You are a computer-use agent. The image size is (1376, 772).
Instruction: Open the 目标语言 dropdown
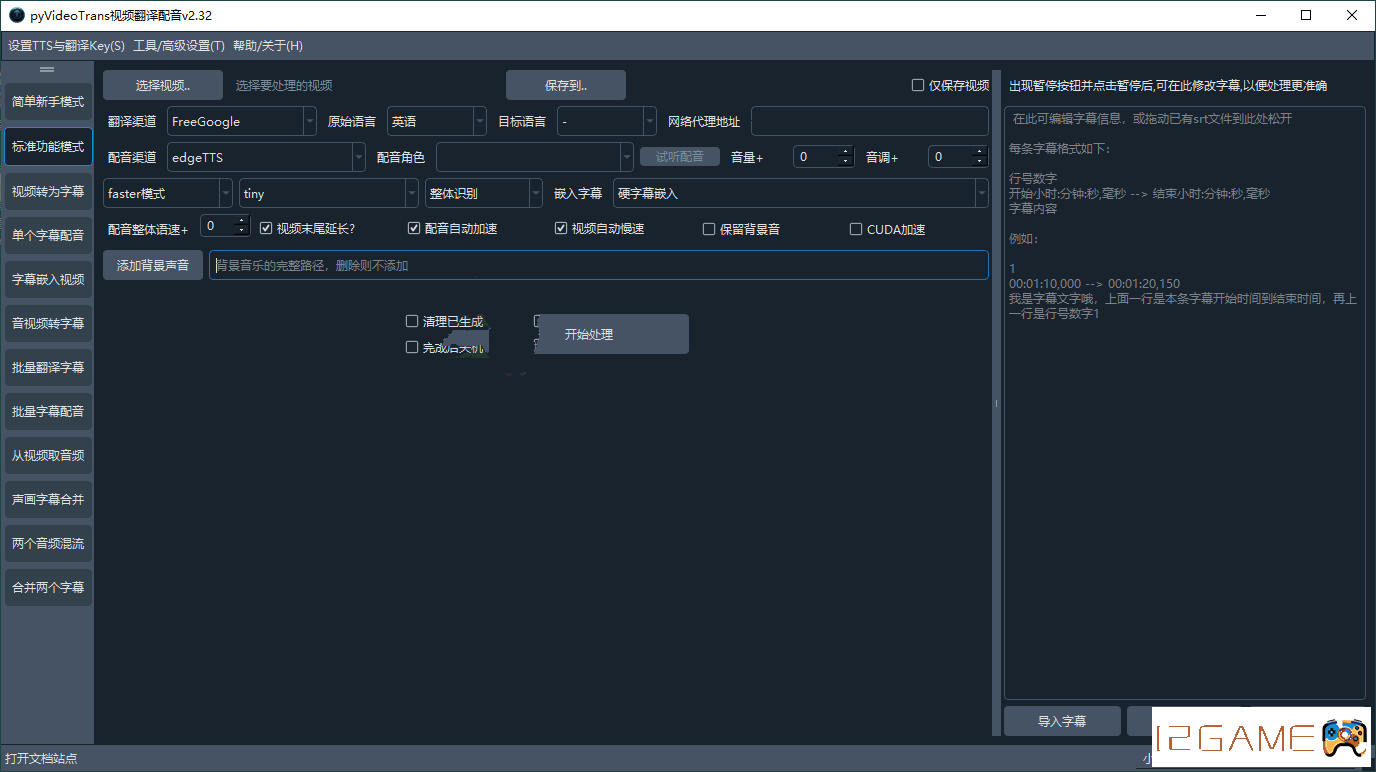pyautogui.click(x=606, y=121)
